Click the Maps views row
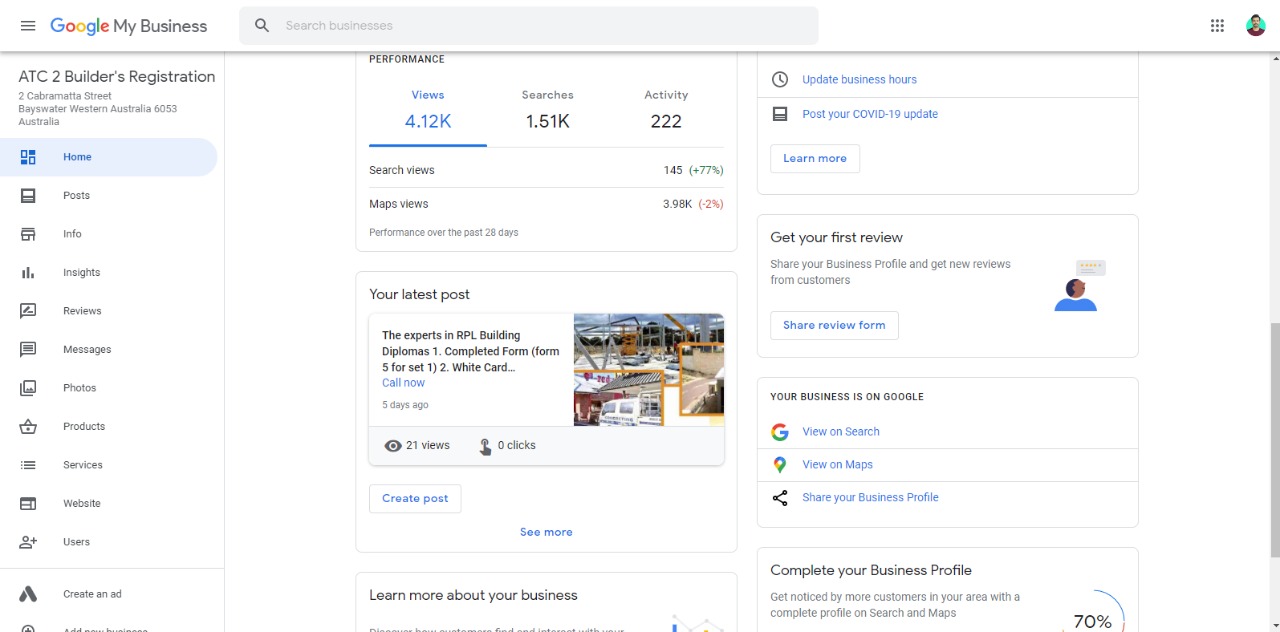The image size is (1280, 632). pos(546,204)
